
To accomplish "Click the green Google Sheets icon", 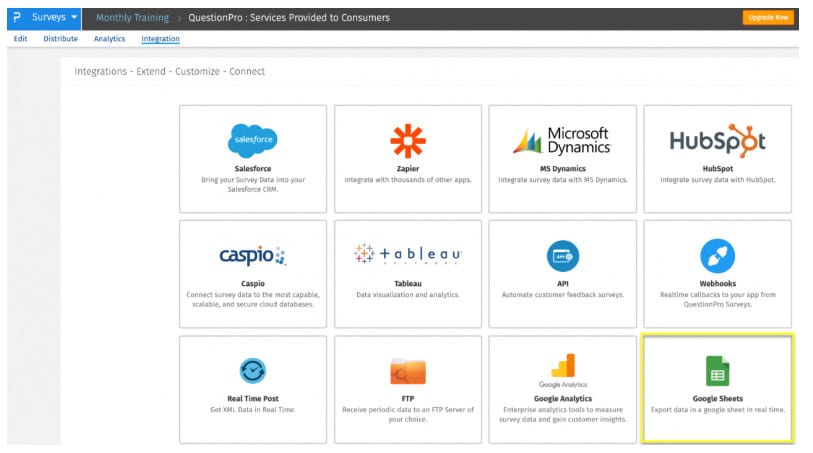I will pos(718,371).
